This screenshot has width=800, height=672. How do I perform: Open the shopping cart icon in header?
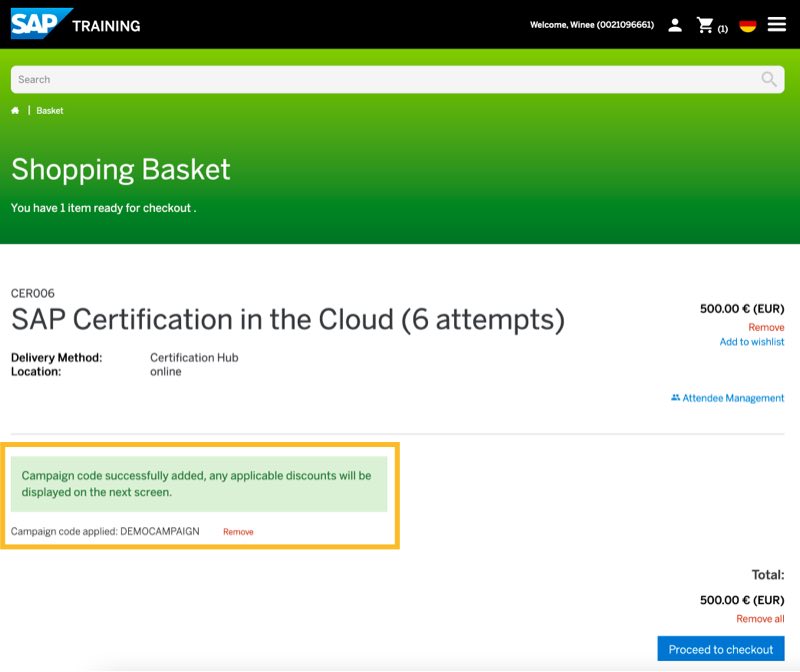[x=706, y=25]
